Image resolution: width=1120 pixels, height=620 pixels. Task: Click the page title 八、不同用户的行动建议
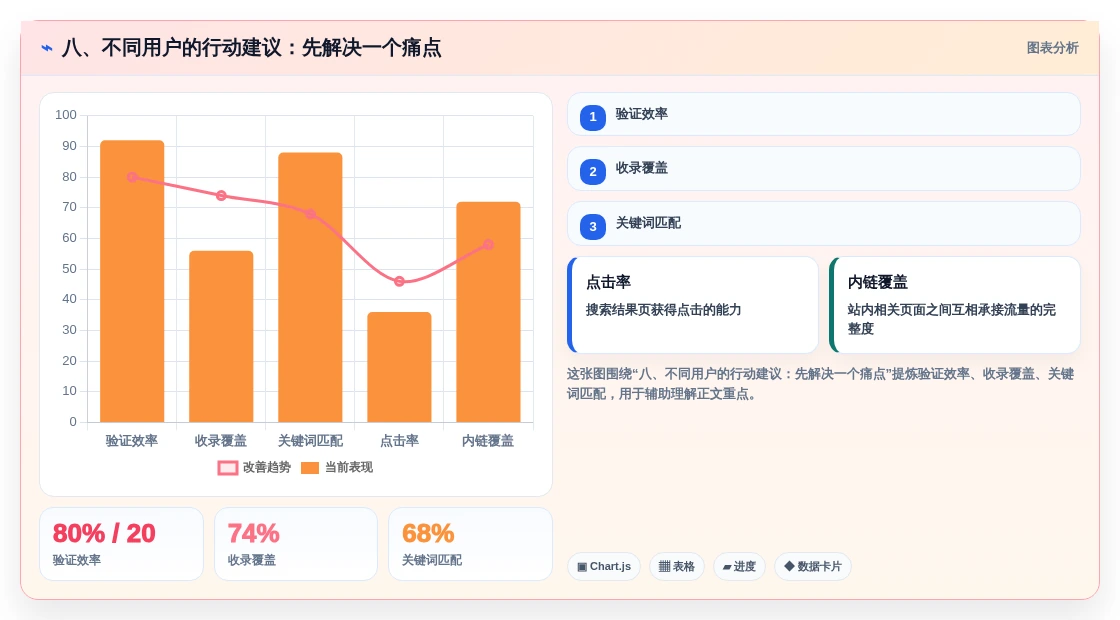pos(251,48)
